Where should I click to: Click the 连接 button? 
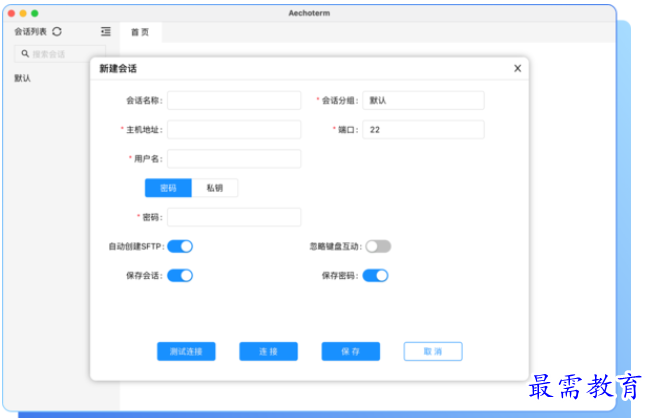click(x=268, y=351)
